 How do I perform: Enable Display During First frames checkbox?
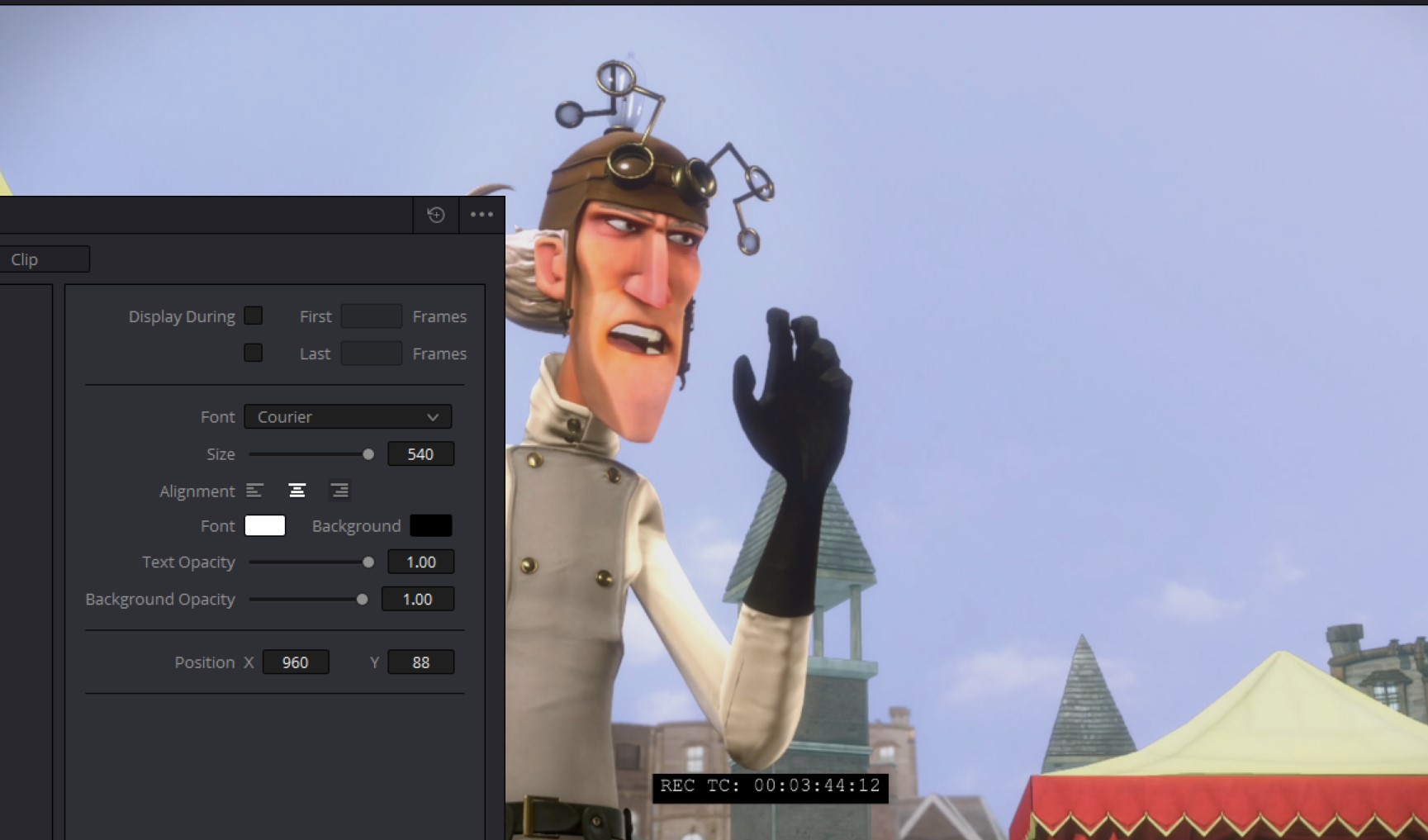pyautogui.click(x=254, y=316)
